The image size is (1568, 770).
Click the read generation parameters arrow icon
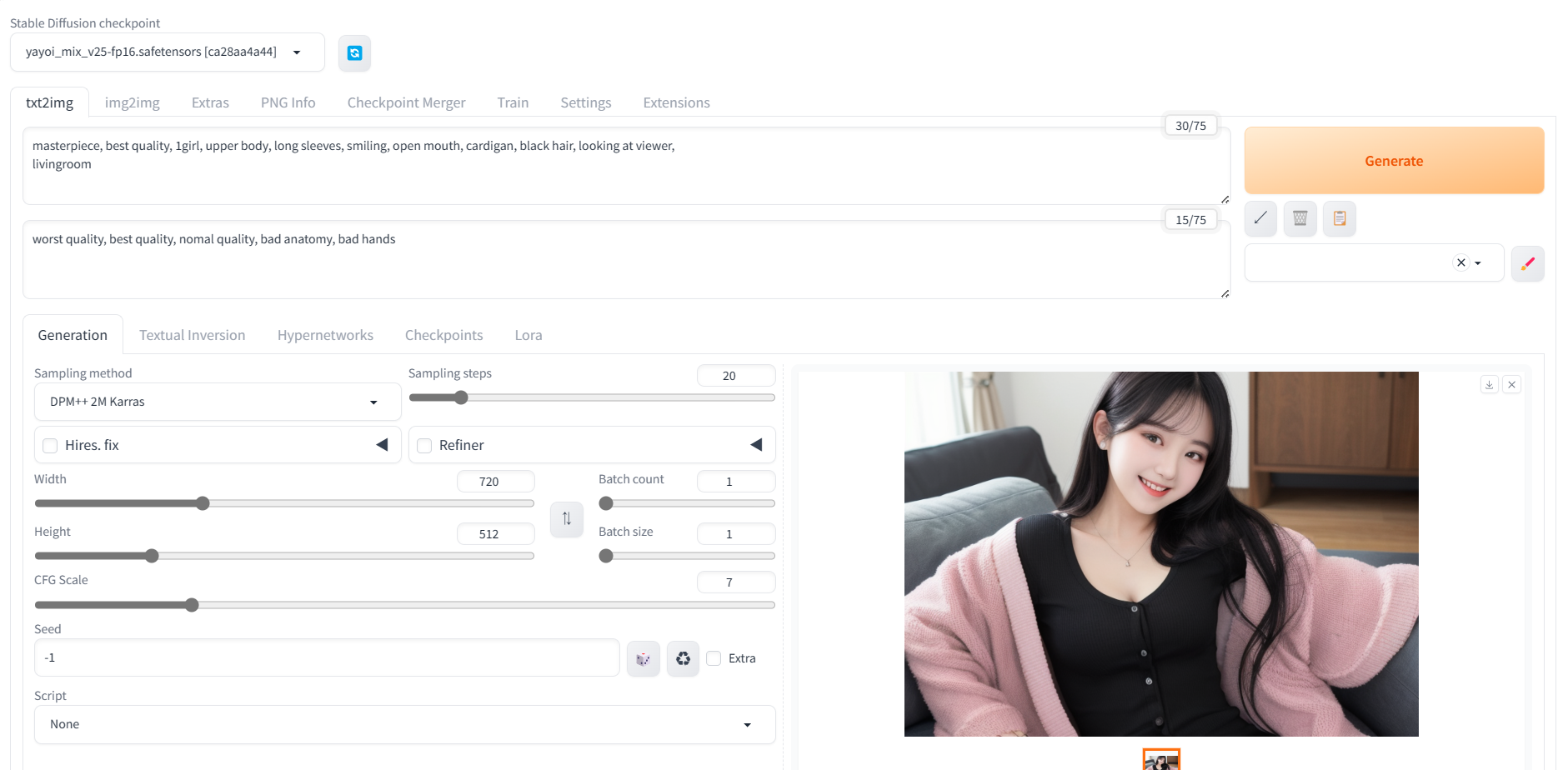pyautogui.click(x=1260, y=218)
